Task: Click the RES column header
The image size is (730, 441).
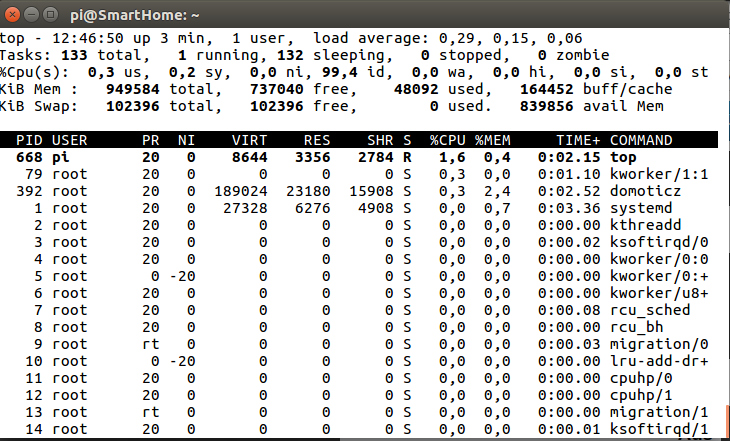Action: [317, 140]
